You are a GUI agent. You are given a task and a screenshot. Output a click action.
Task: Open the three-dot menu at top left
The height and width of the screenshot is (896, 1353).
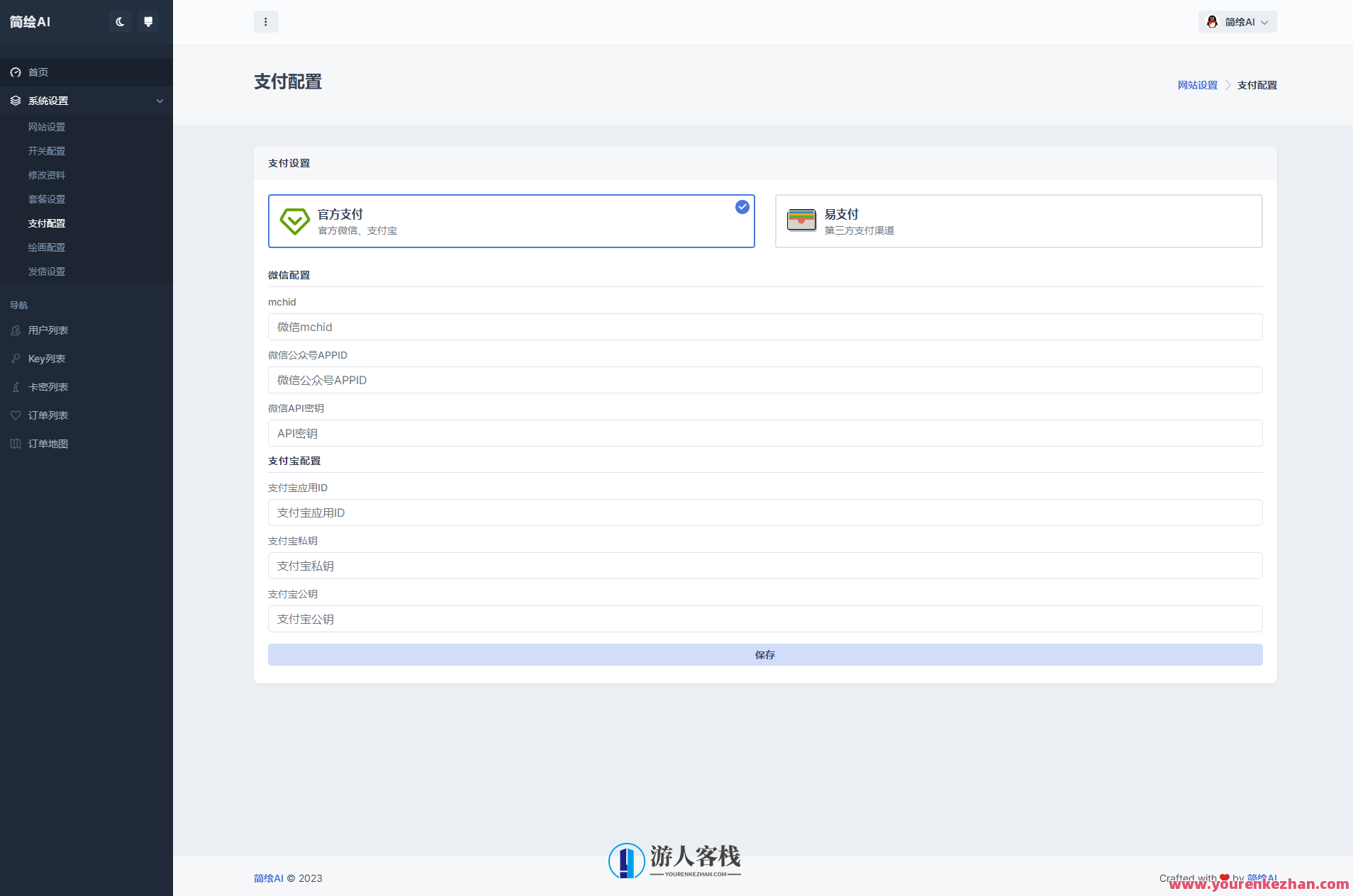click(x=267, y=21)
